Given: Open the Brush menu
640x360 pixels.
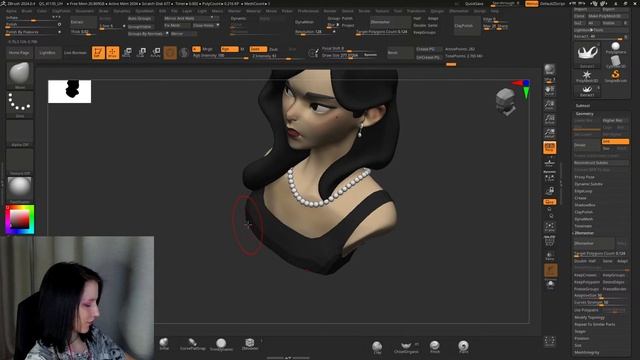Looking at the screenshot, I should 27,11.
